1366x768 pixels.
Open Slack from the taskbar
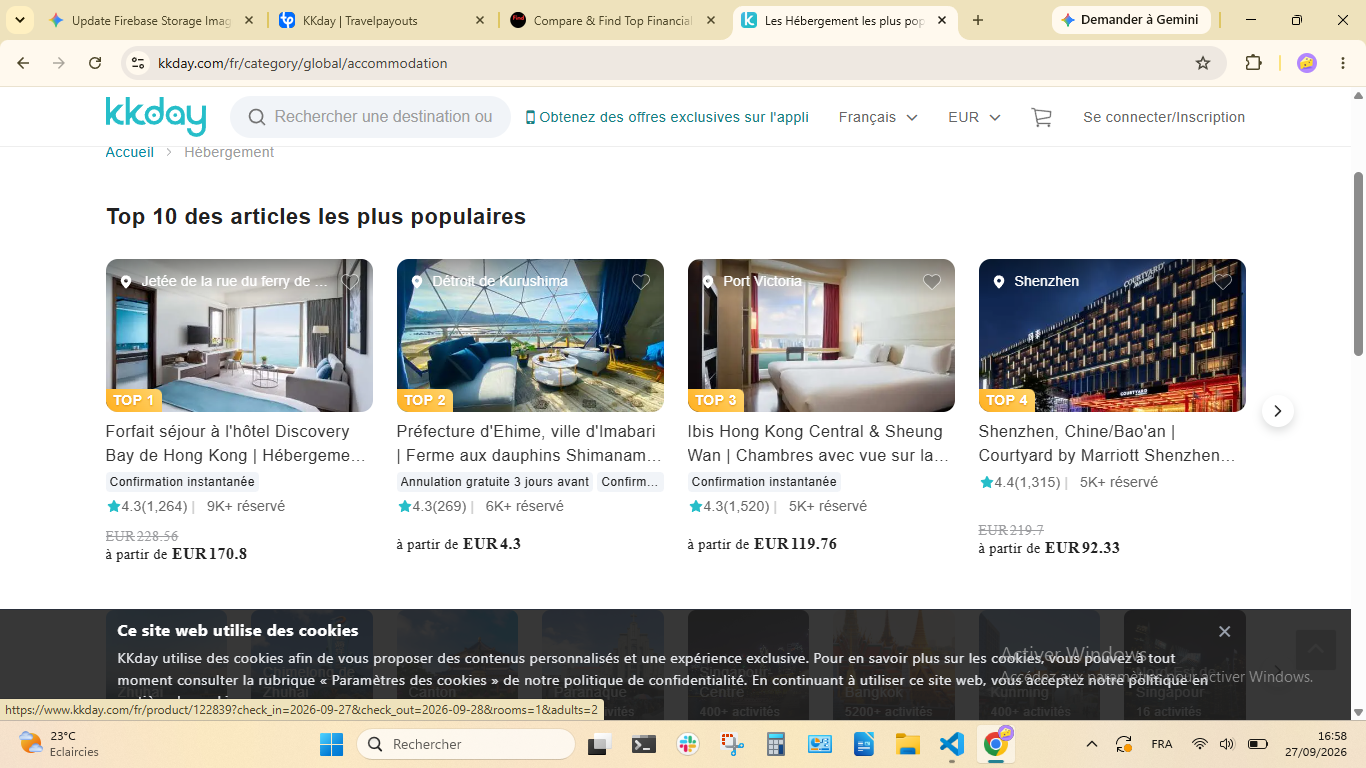(x=687, y=744)
